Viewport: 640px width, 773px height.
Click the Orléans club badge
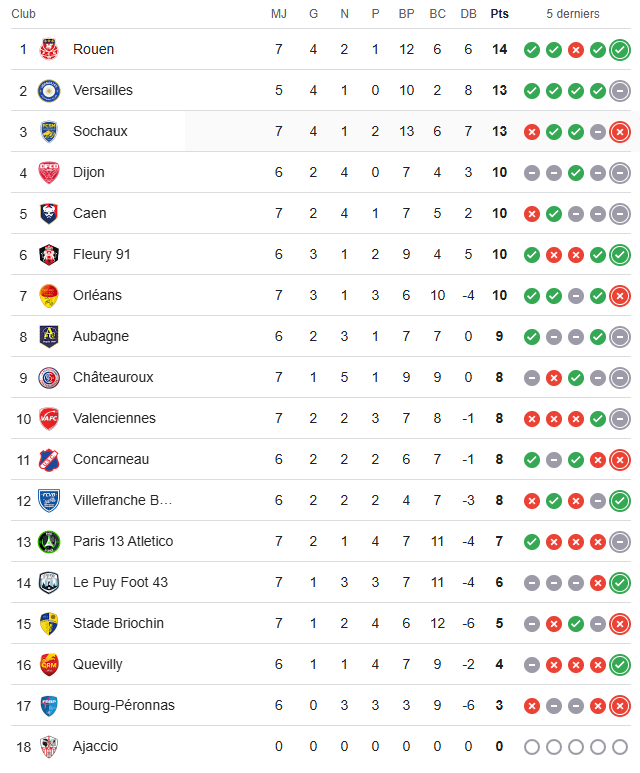pyautogui.click(x=48, y=295)
